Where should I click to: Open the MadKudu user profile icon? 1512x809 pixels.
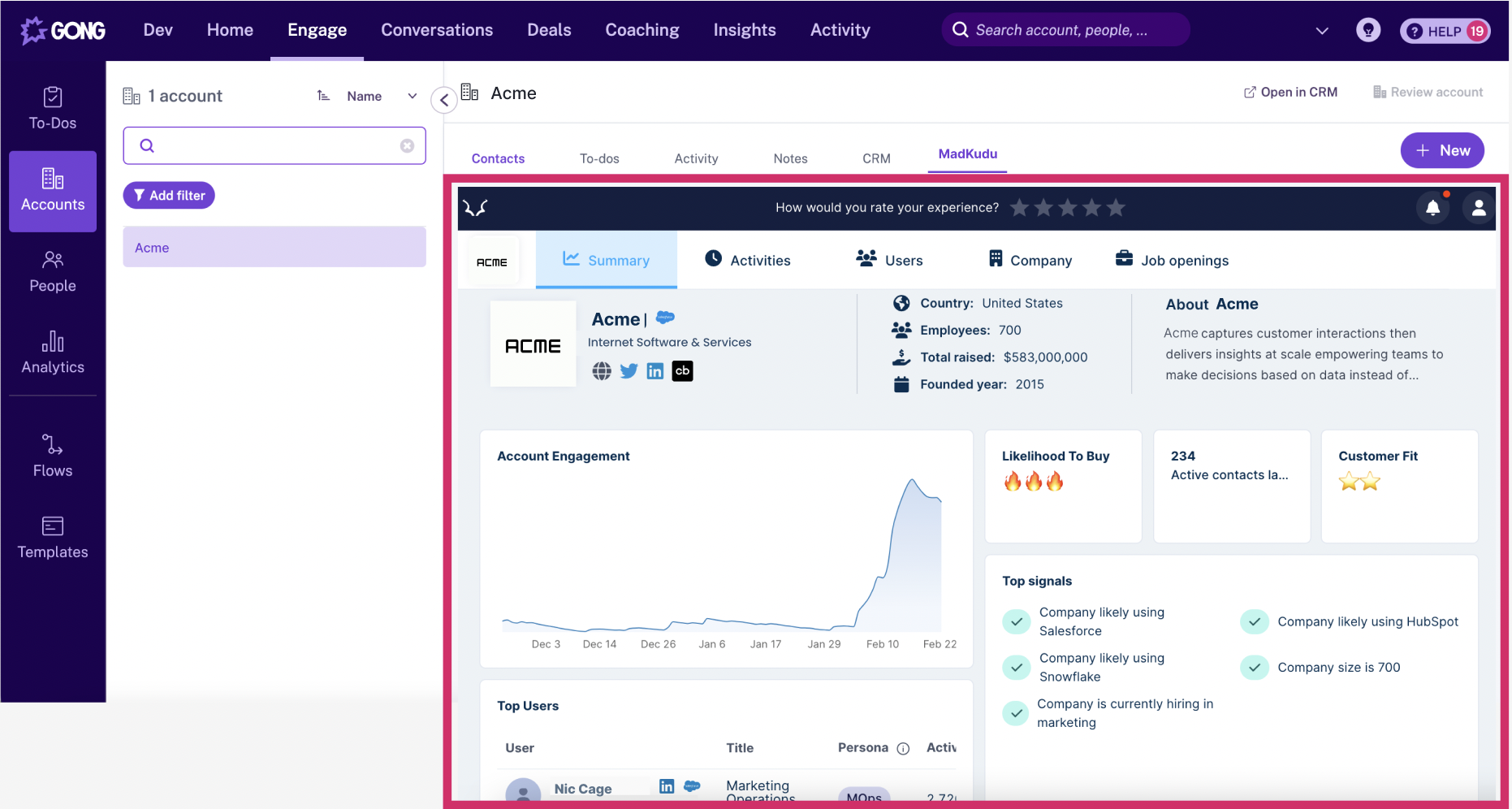pos(1479,208)
